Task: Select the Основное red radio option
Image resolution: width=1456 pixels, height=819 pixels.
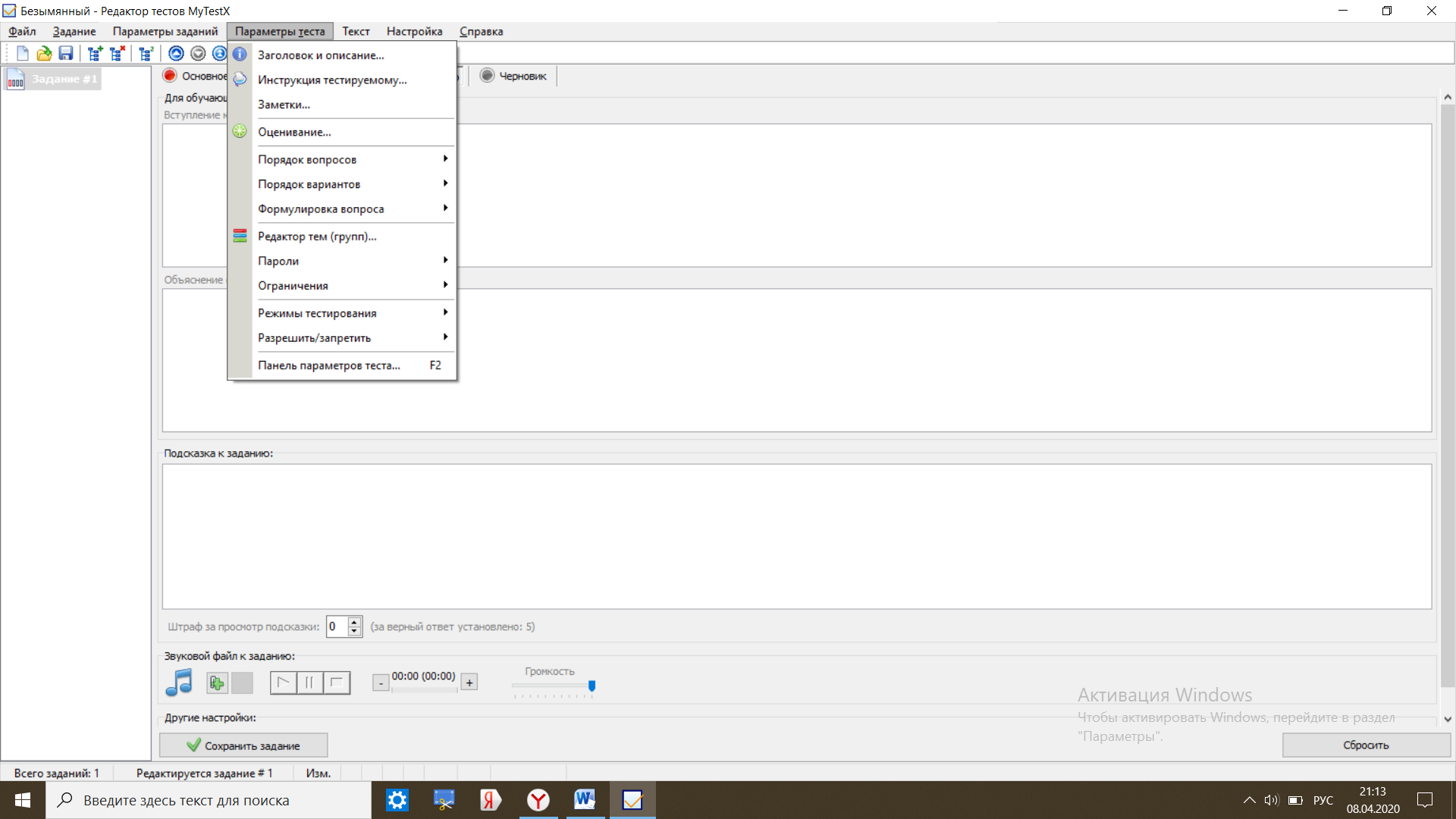Action: 195,76
